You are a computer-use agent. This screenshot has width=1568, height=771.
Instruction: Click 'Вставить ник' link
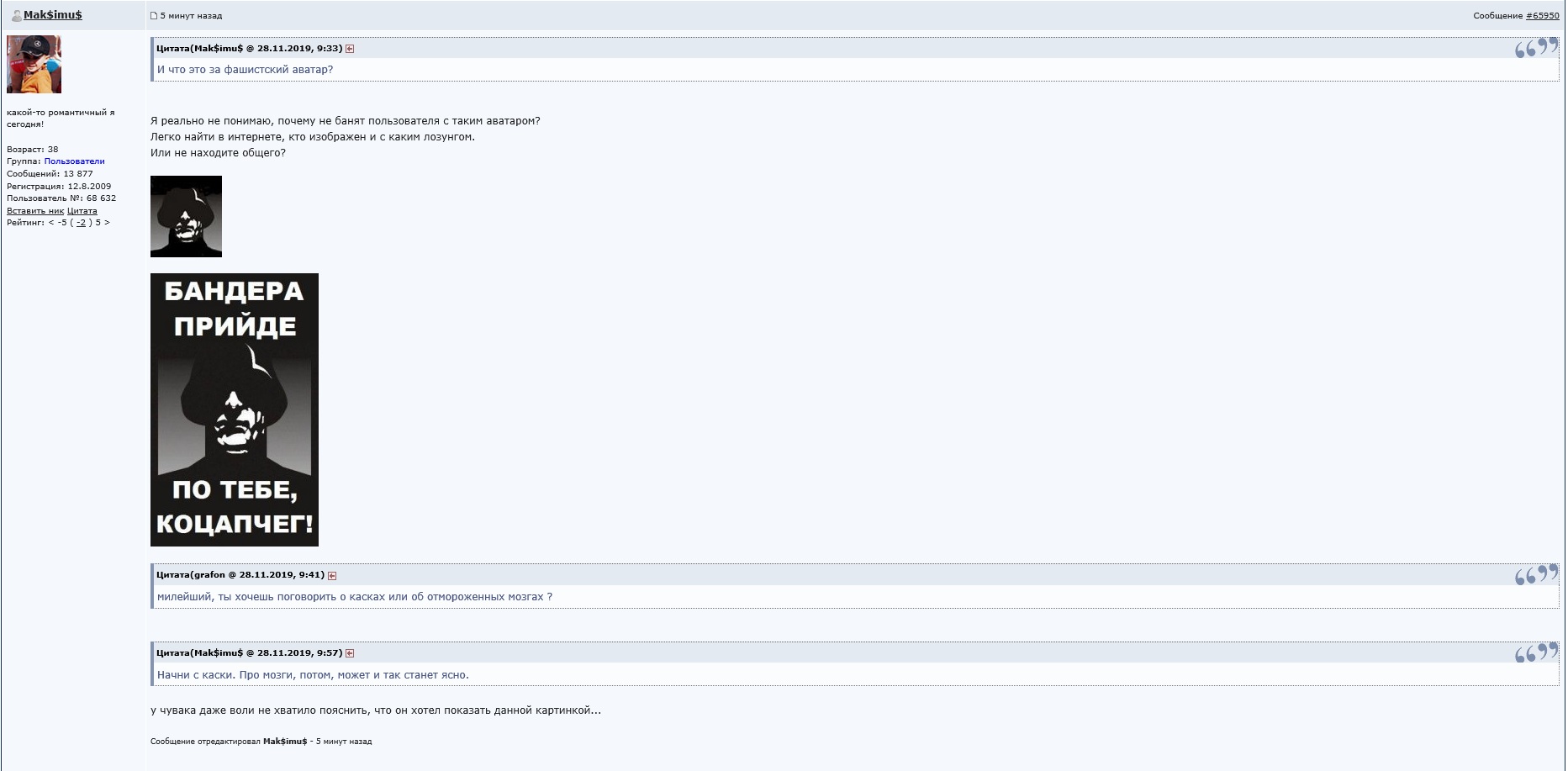35,211
